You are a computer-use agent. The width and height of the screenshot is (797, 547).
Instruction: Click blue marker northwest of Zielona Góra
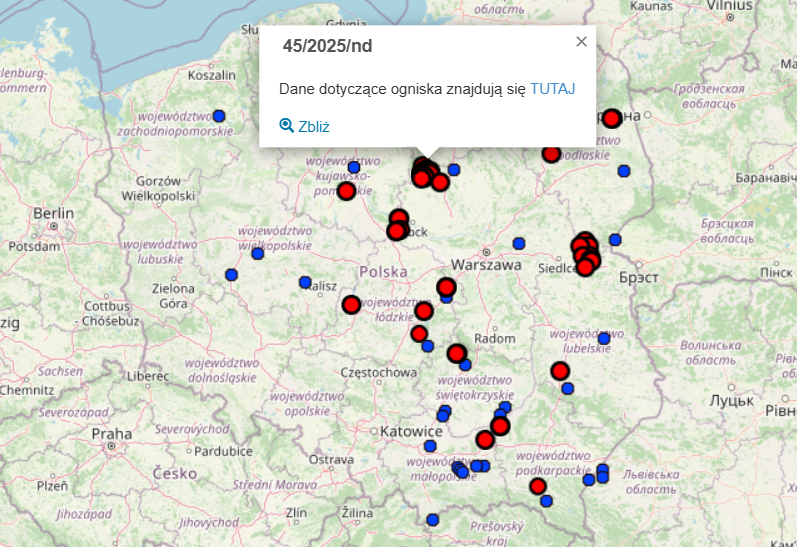tap(231, 275)
